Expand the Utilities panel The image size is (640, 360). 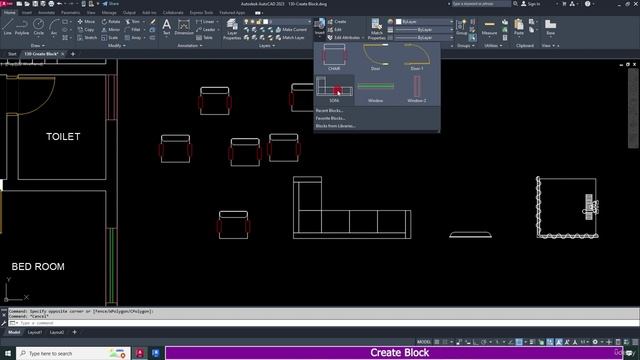point(493,46)
